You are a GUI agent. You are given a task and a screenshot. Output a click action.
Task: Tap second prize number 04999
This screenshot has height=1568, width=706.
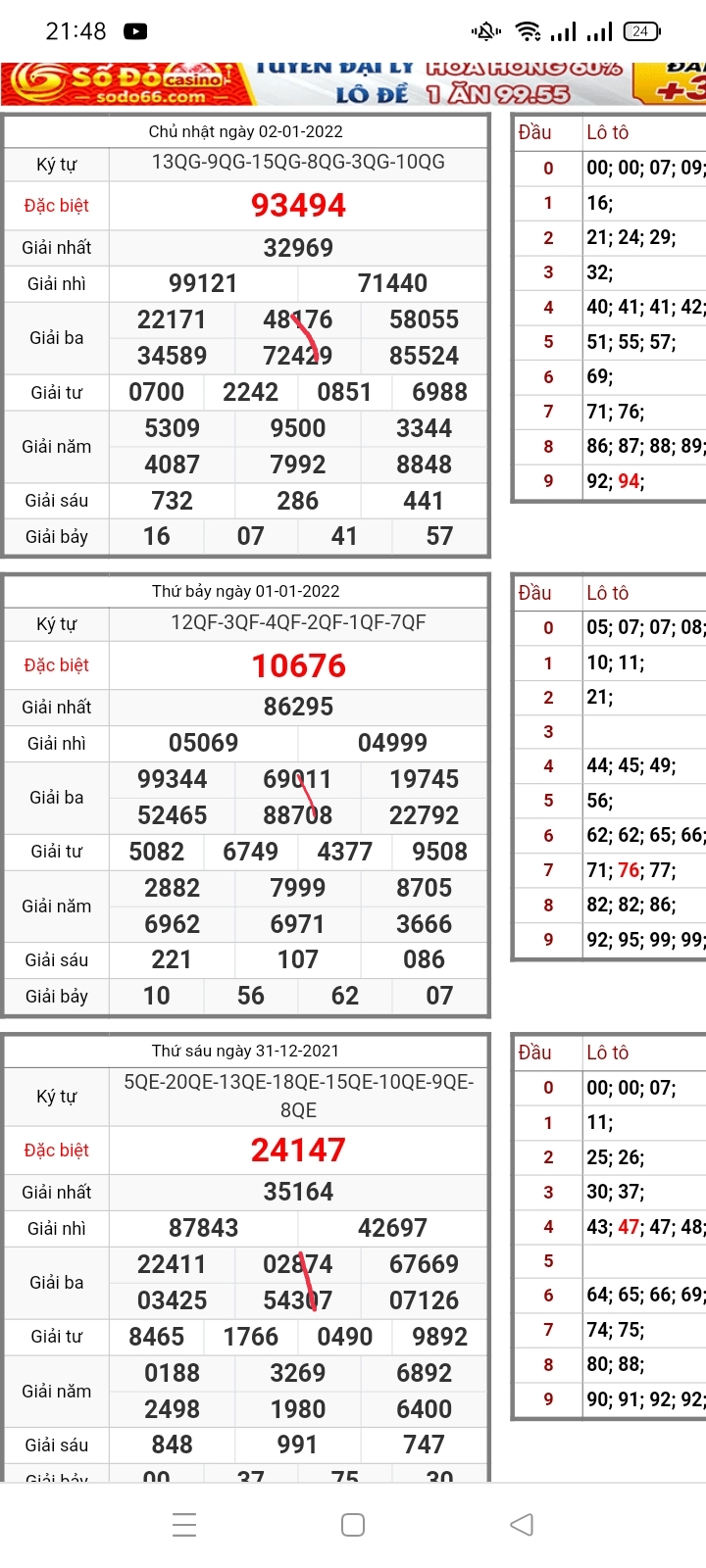392,743
